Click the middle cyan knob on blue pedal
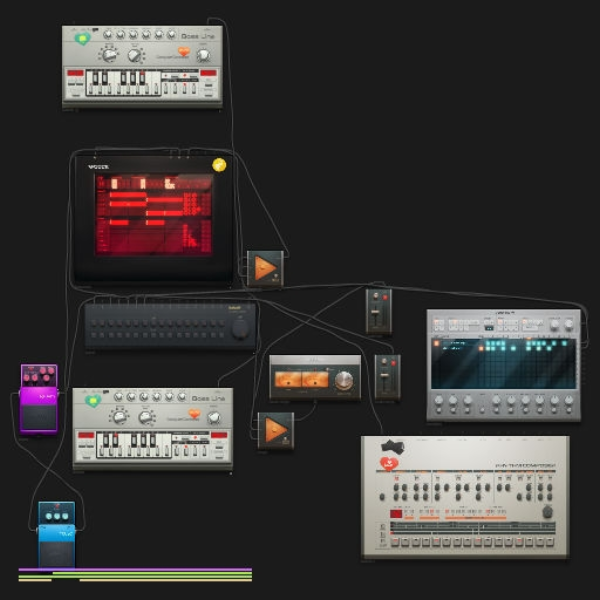The width and height of the screenshot is (600, 600). point(57,516)
